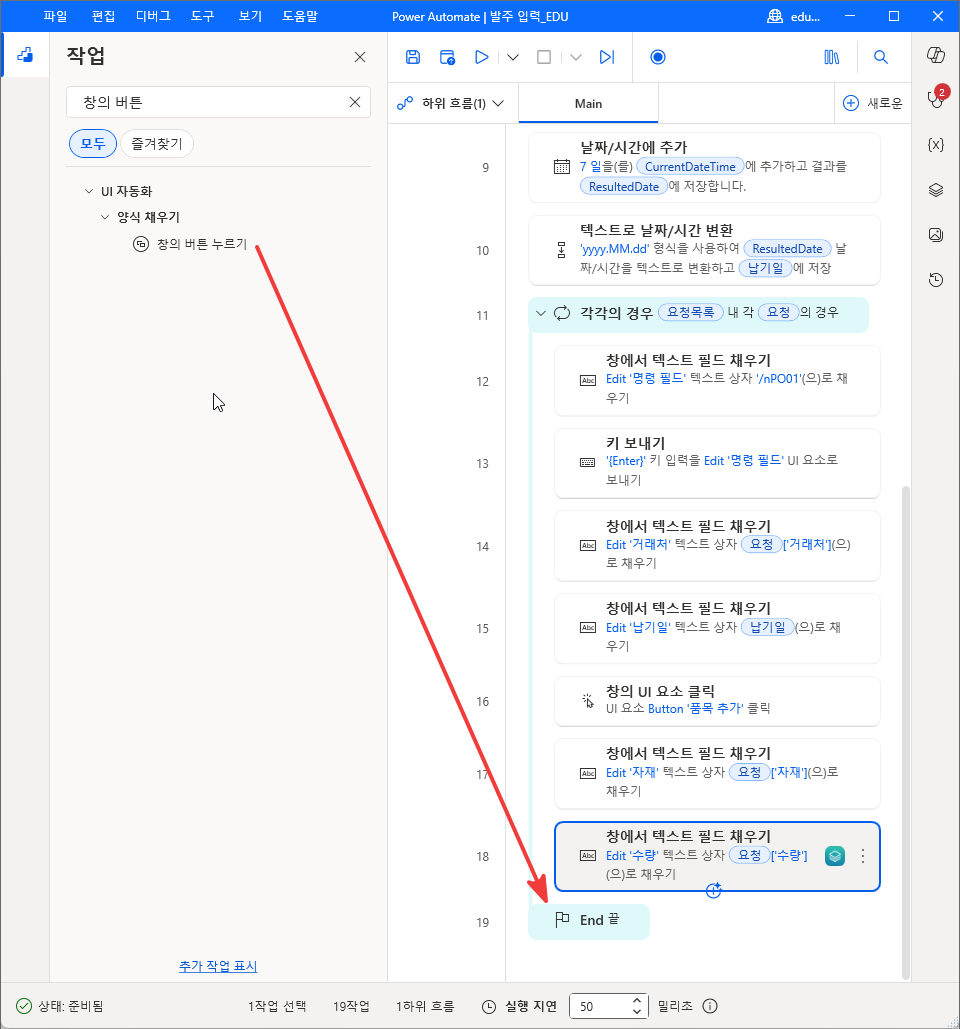The width and height of the screenshot is (960, 1029).
Task: Click the run delay info icon
Action: 709,1006
